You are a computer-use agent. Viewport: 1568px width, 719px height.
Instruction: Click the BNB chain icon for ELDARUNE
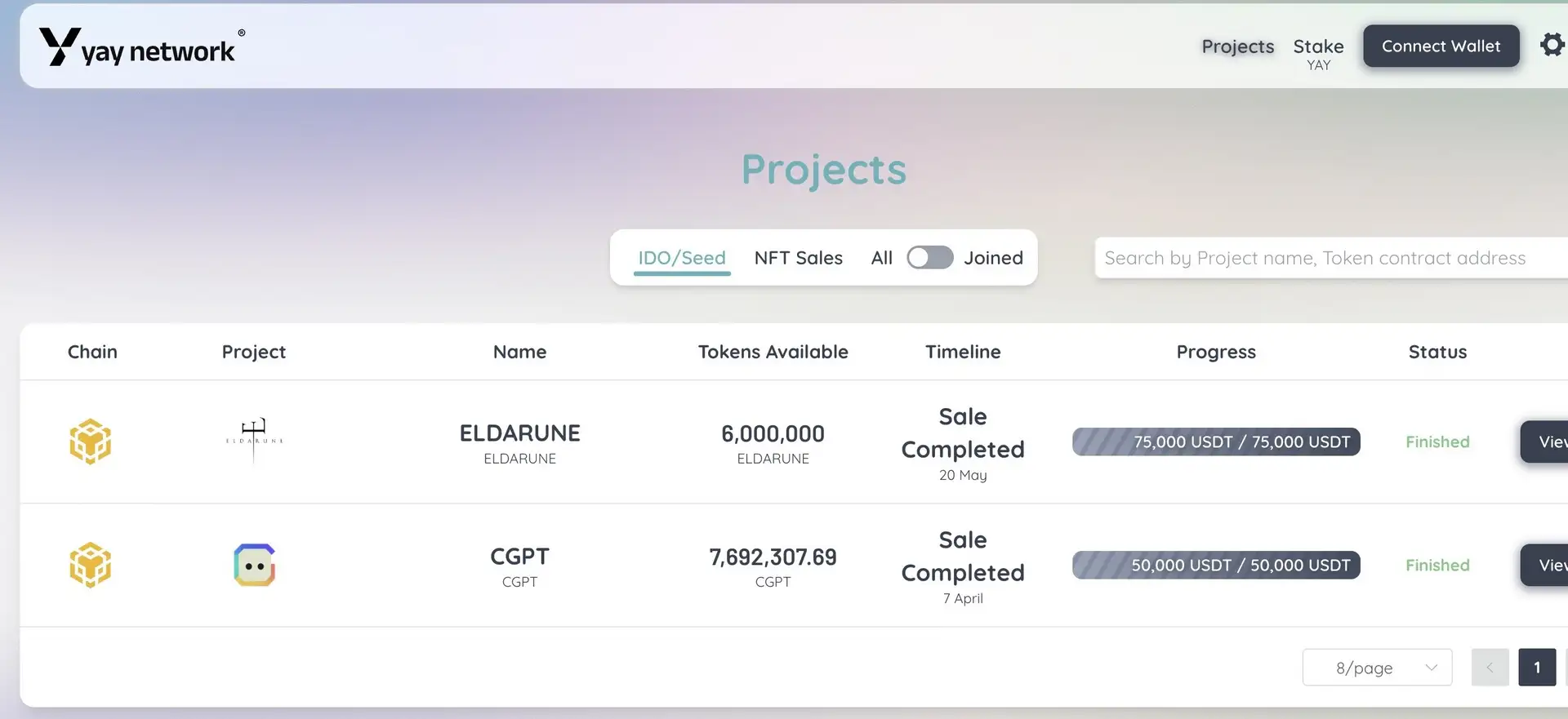point(90,442)
